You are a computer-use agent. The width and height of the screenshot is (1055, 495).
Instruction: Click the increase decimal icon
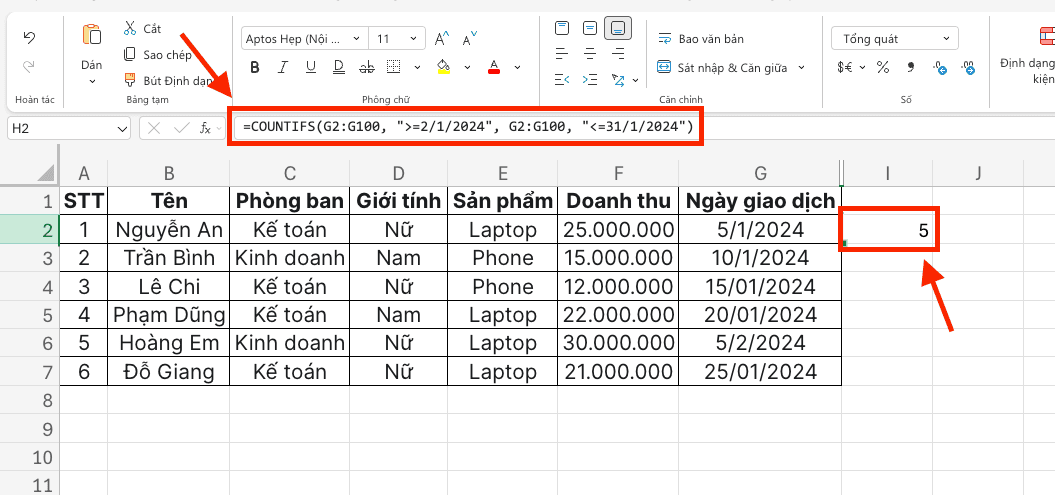pos(940,67)
